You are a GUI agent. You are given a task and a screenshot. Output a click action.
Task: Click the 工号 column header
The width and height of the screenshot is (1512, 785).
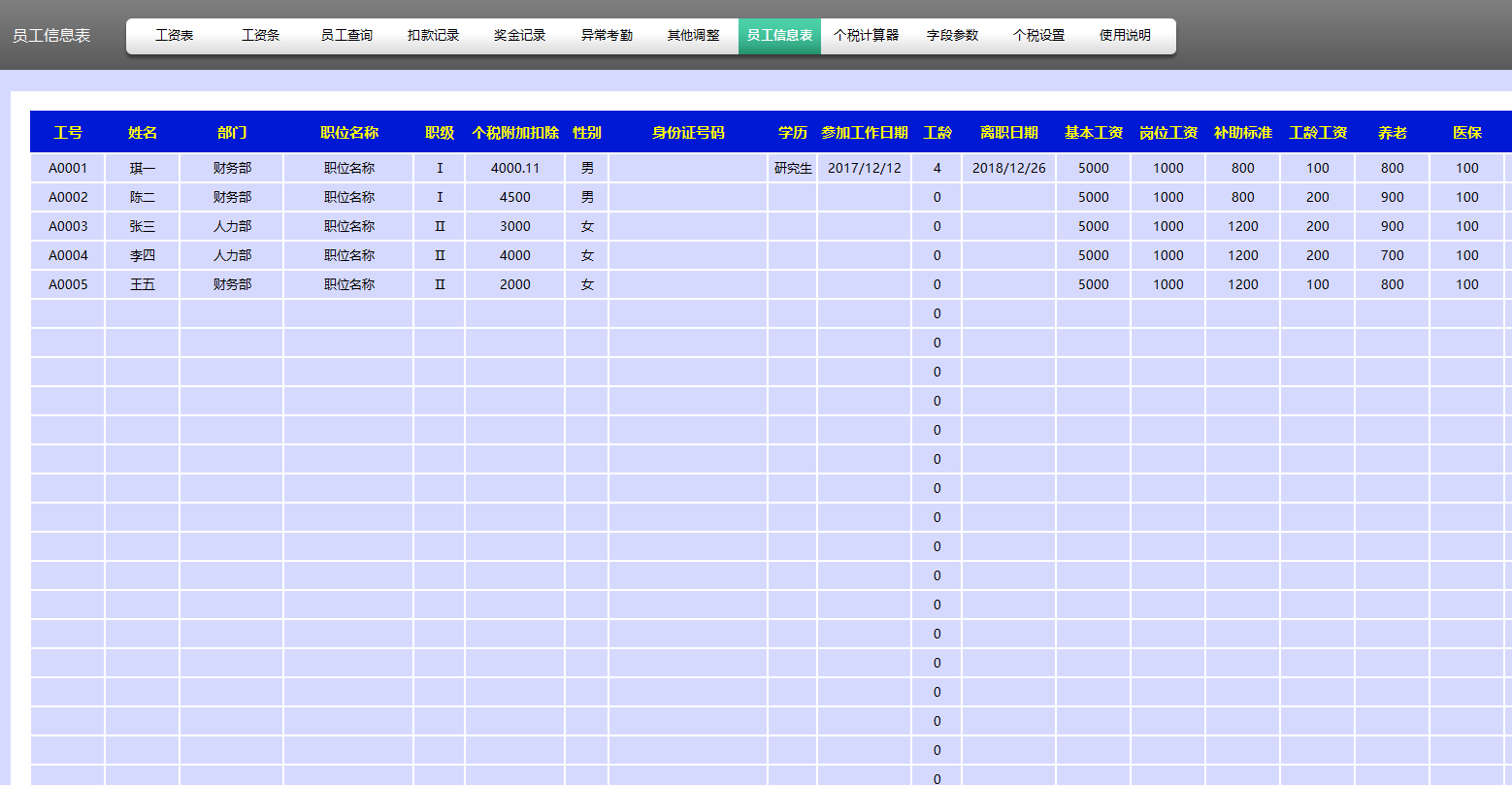click(68, 133)
